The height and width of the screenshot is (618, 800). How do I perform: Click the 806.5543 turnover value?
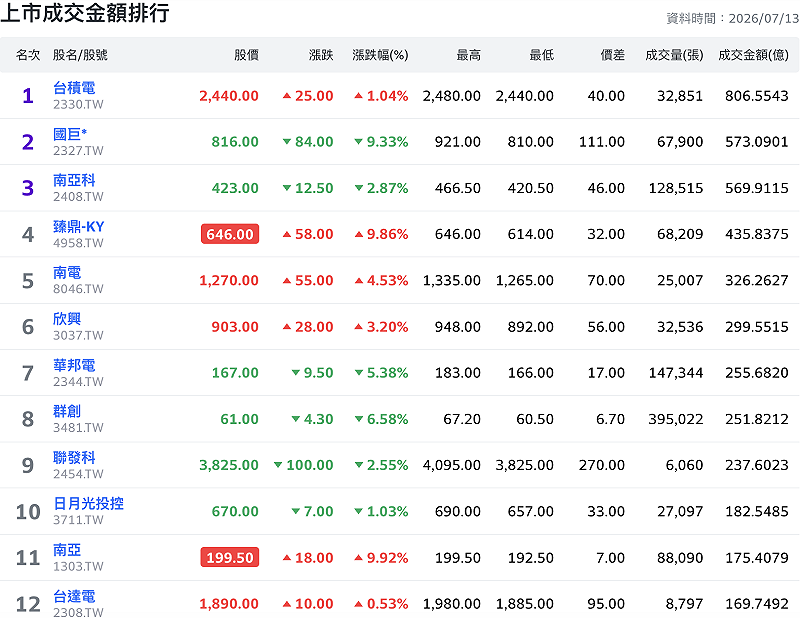point(757,96)
